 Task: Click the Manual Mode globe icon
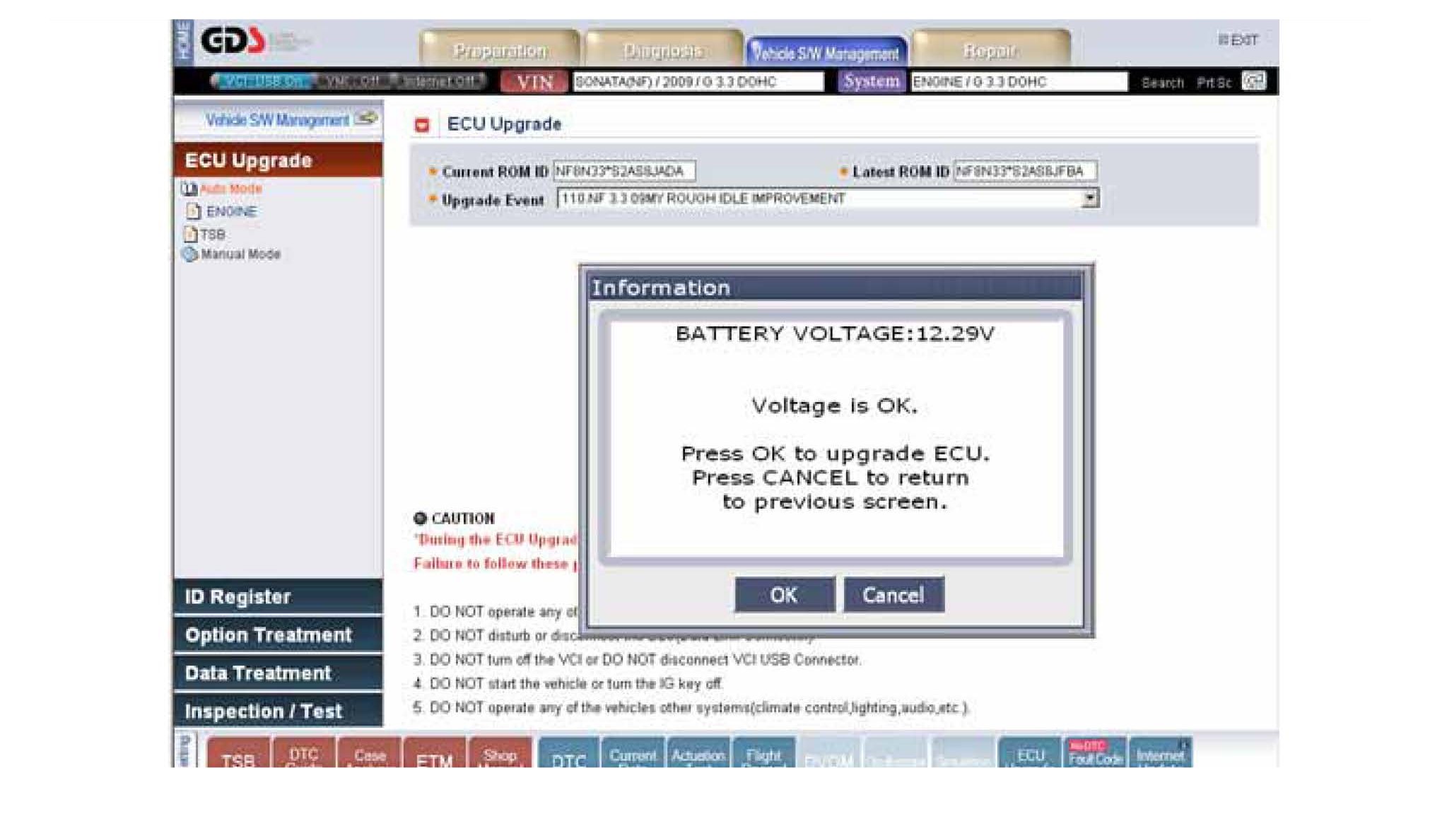(190, 254)
